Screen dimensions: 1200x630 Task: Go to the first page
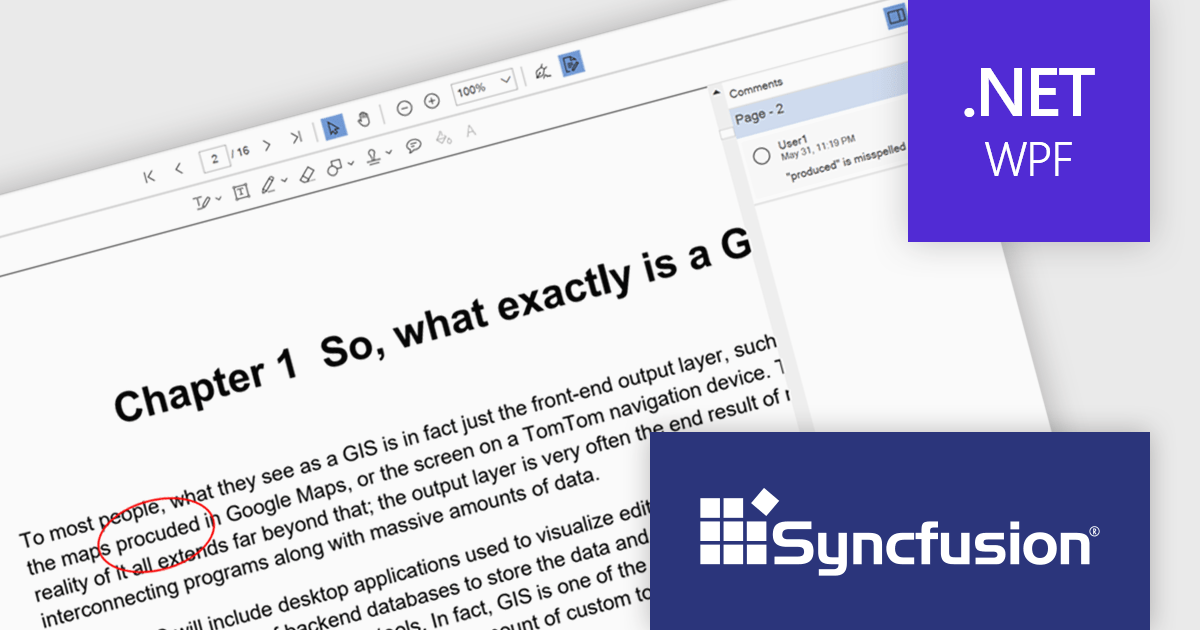pyautogui.click(x=150, y=176)
